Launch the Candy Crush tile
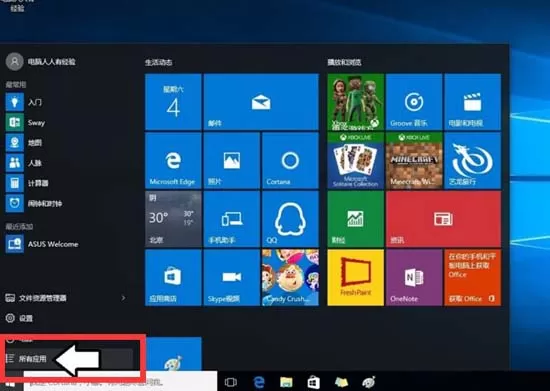The image size is (550, 391). click(x=290, y=277)
